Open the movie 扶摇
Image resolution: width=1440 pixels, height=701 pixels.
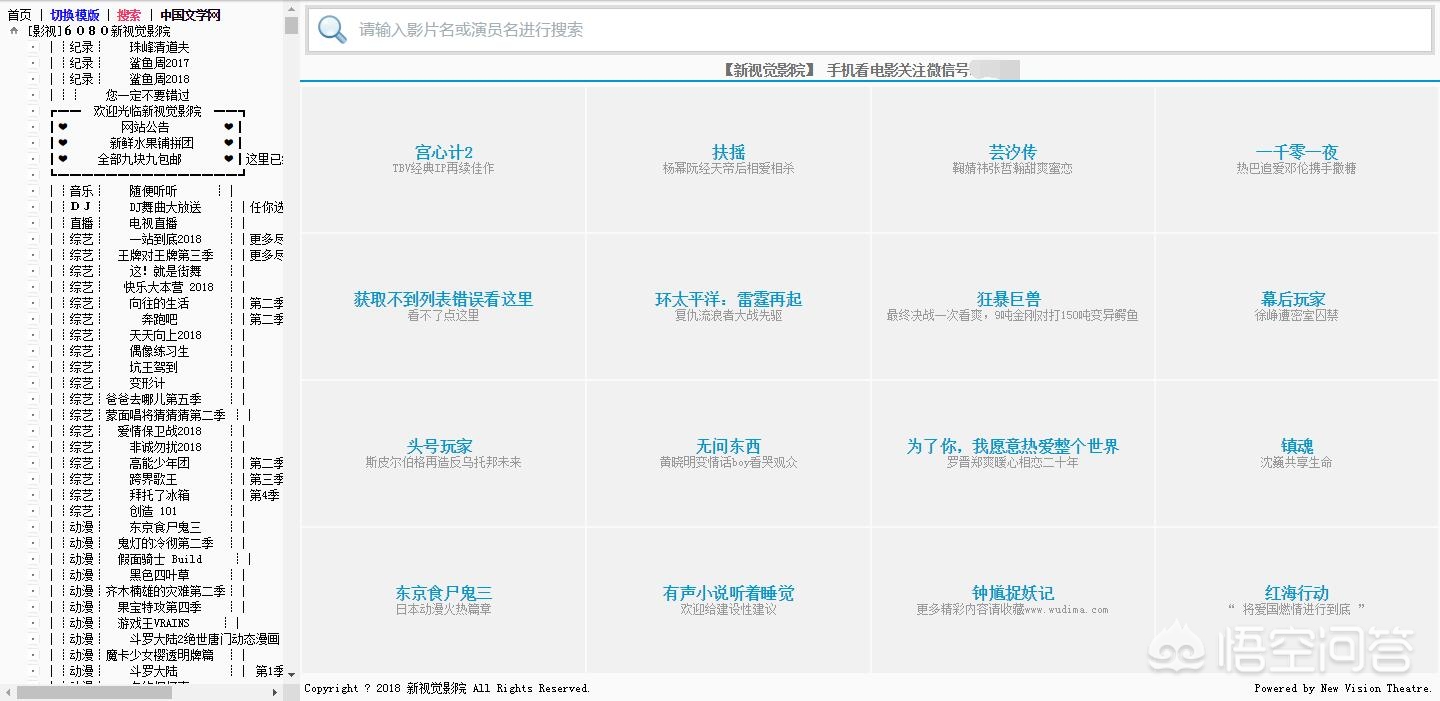click(x=727, y=152)
